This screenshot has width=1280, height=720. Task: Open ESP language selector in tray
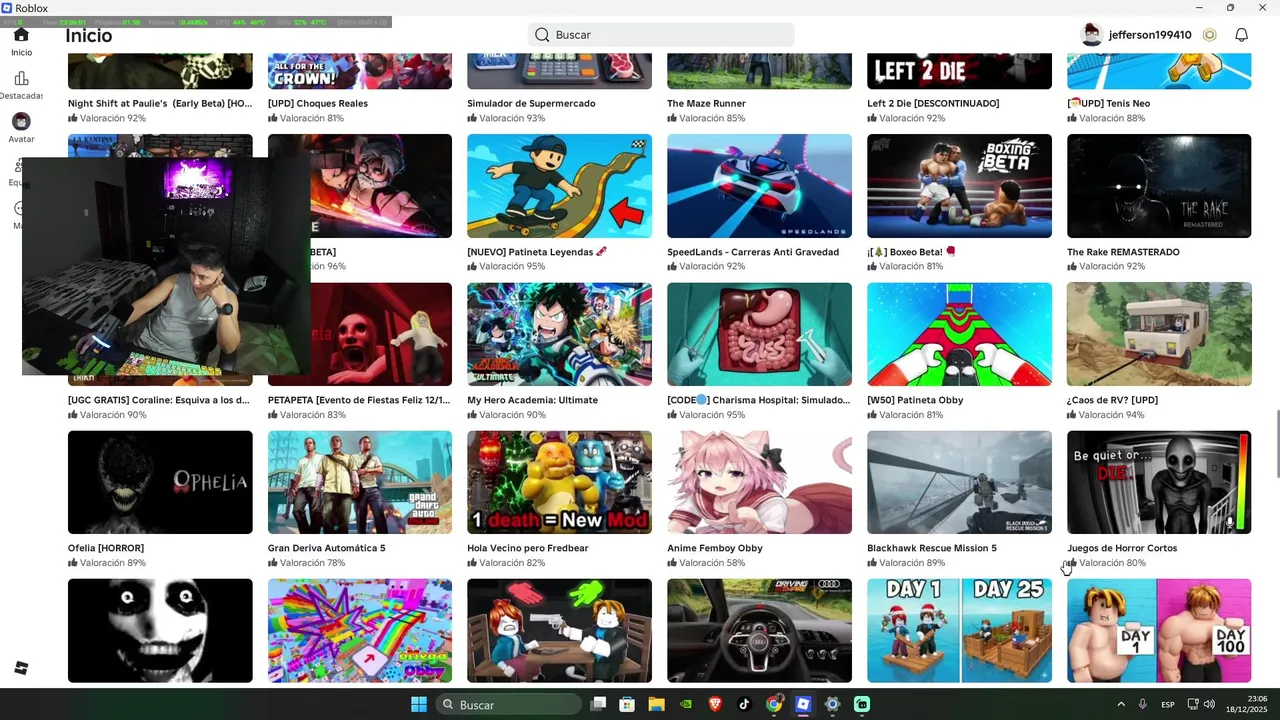point(1168,705)
